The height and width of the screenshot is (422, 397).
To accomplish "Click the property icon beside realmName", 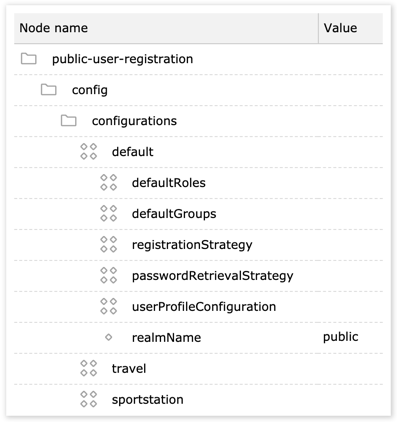I will click(x=109, y=337).
